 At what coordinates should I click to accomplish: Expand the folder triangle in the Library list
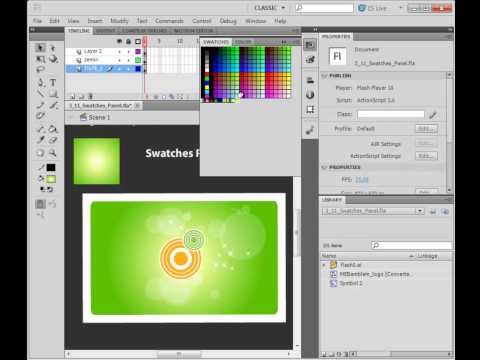324,265
